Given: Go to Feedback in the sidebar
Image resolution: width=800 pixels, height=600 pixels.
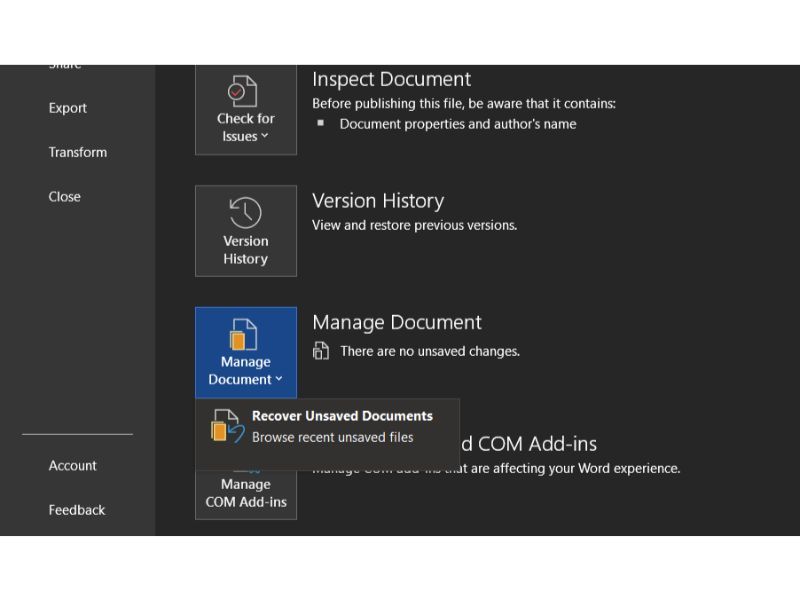Looking at the screenshot, I should pyautogui.click(x=77, y=510).
